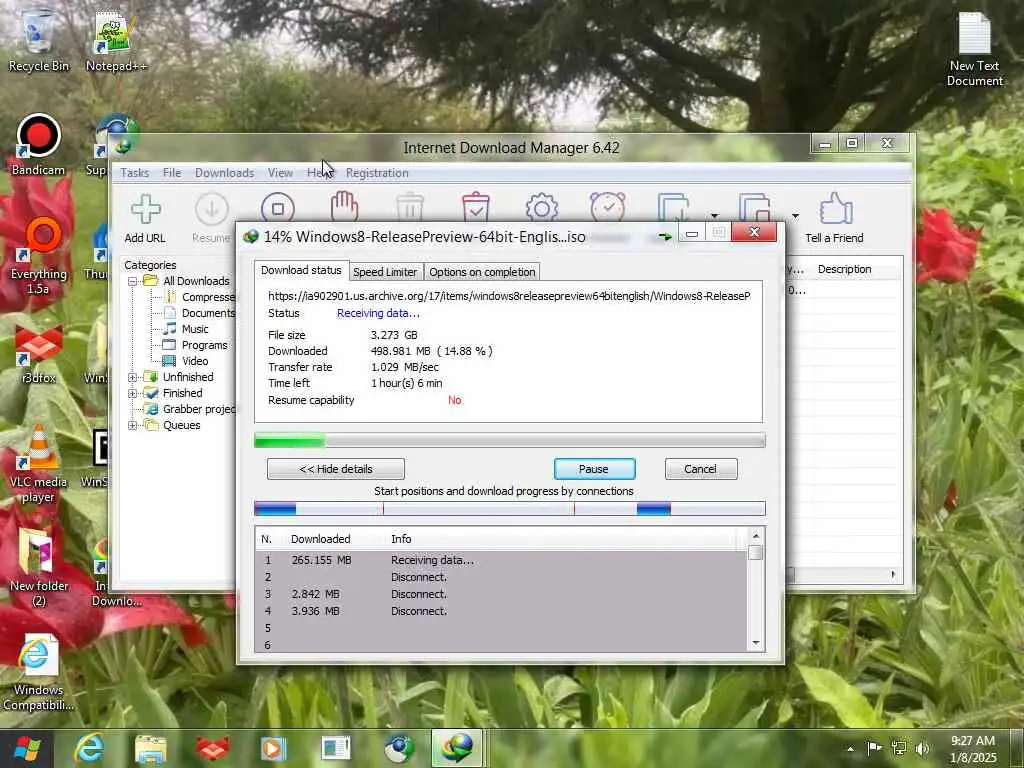Click the Add URL toolbar icon
The height and width of the screenshot is (768, 1024).
point(145,219)
